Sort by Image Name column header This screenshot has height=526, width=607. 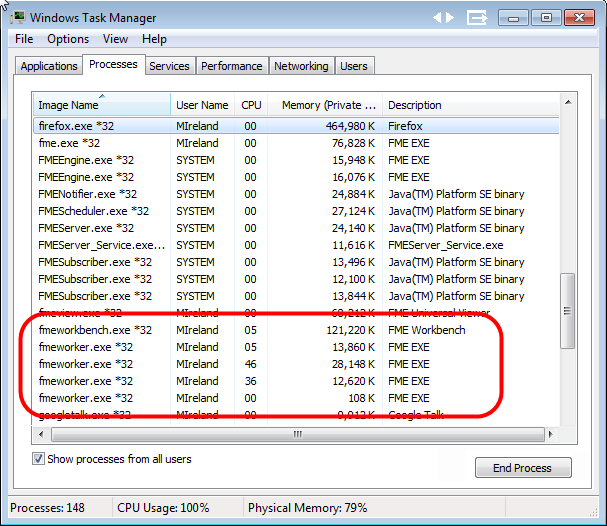point(101,105)
